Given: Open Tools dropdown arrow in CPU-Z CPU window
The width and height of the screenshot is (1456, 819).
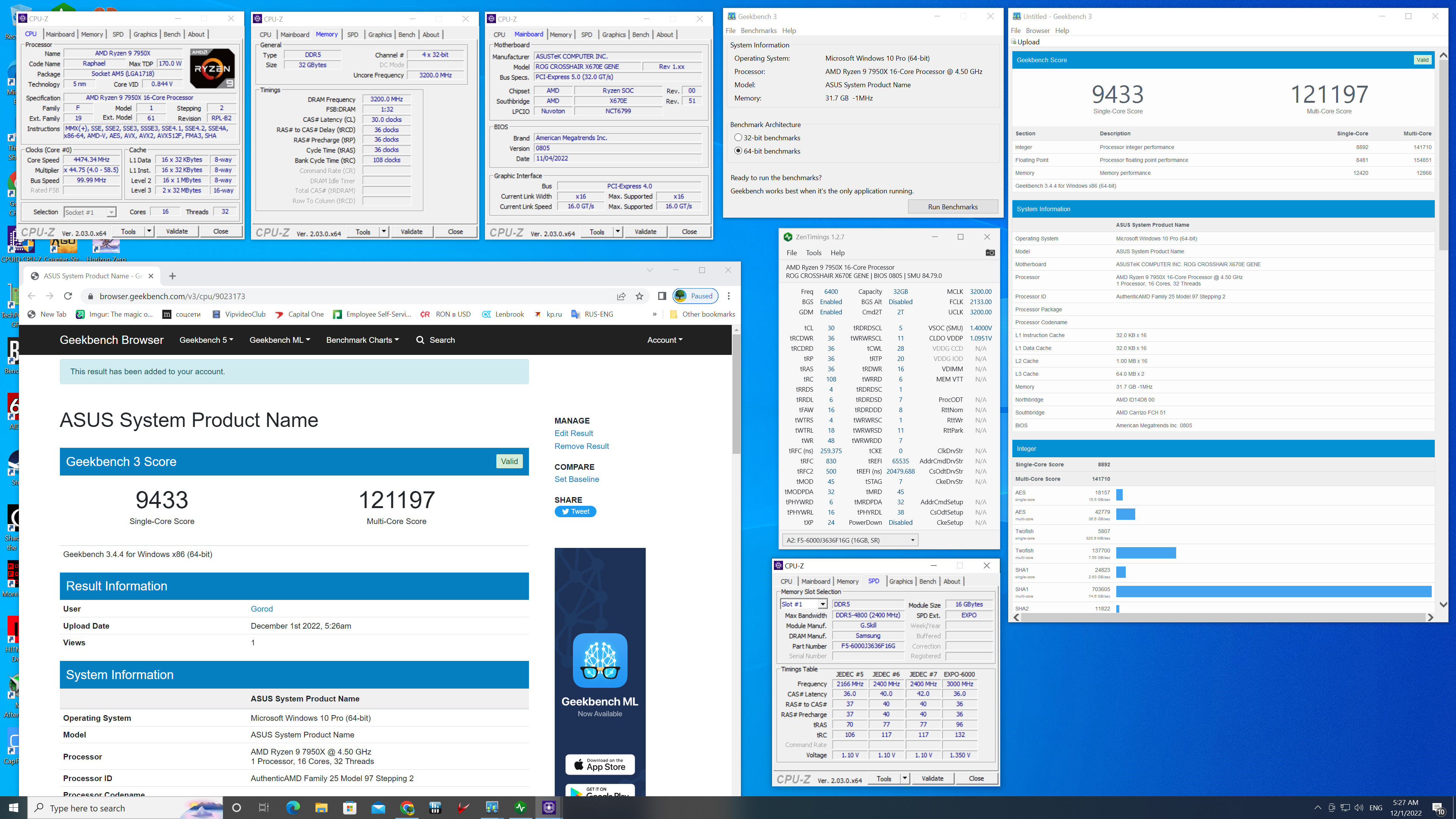Looking at the screenshot, I should tap(149, 231).
